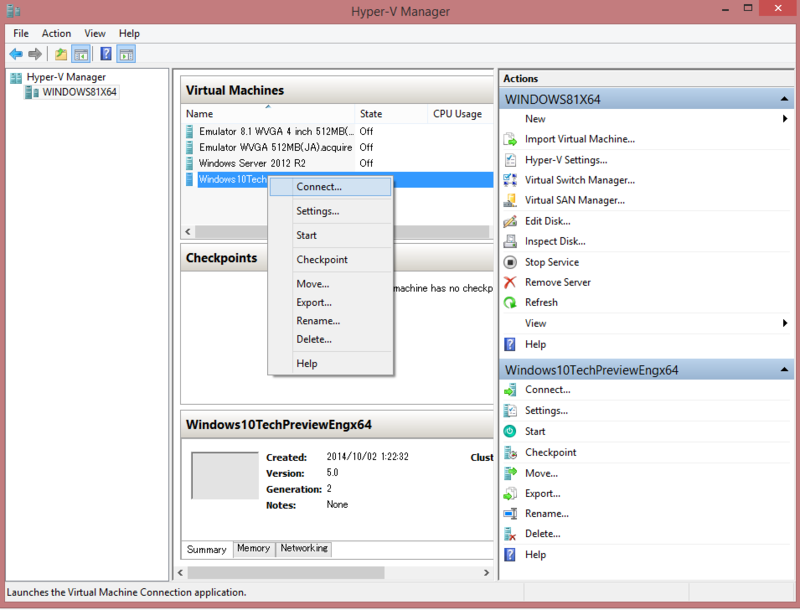Open the Help menu in menu bar
Image resolution: width=800 pixels, height=610 pixels.
tap(129, 33)
